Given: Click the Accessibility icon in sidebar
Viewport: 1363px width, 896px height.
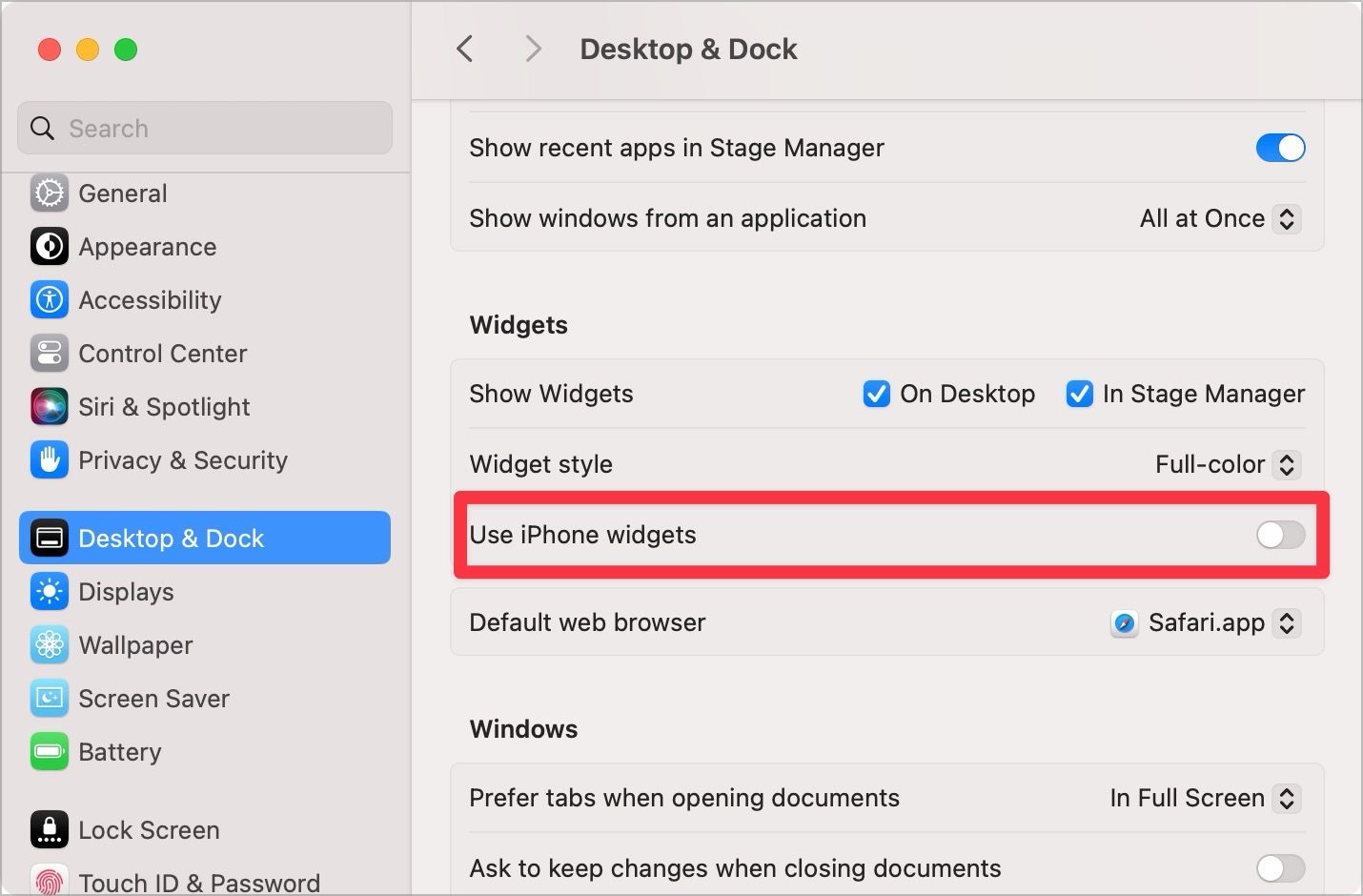Looking at the screenshot, I should [x=50, y=300].
